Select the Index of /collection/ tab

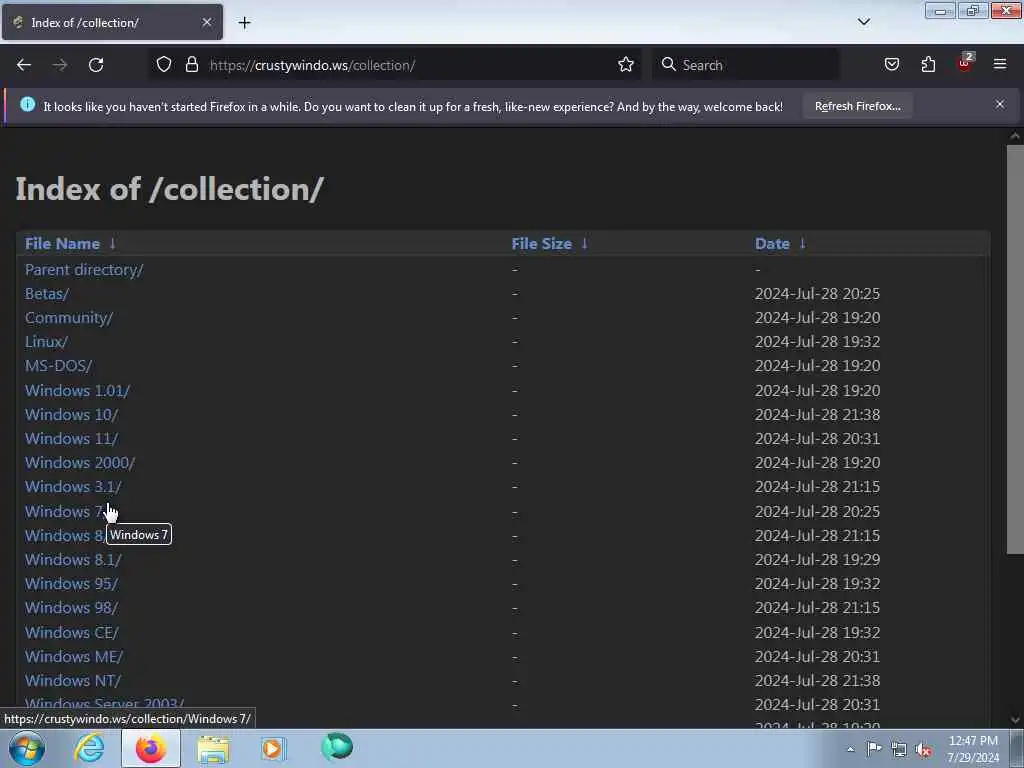[x=112, y=23]
